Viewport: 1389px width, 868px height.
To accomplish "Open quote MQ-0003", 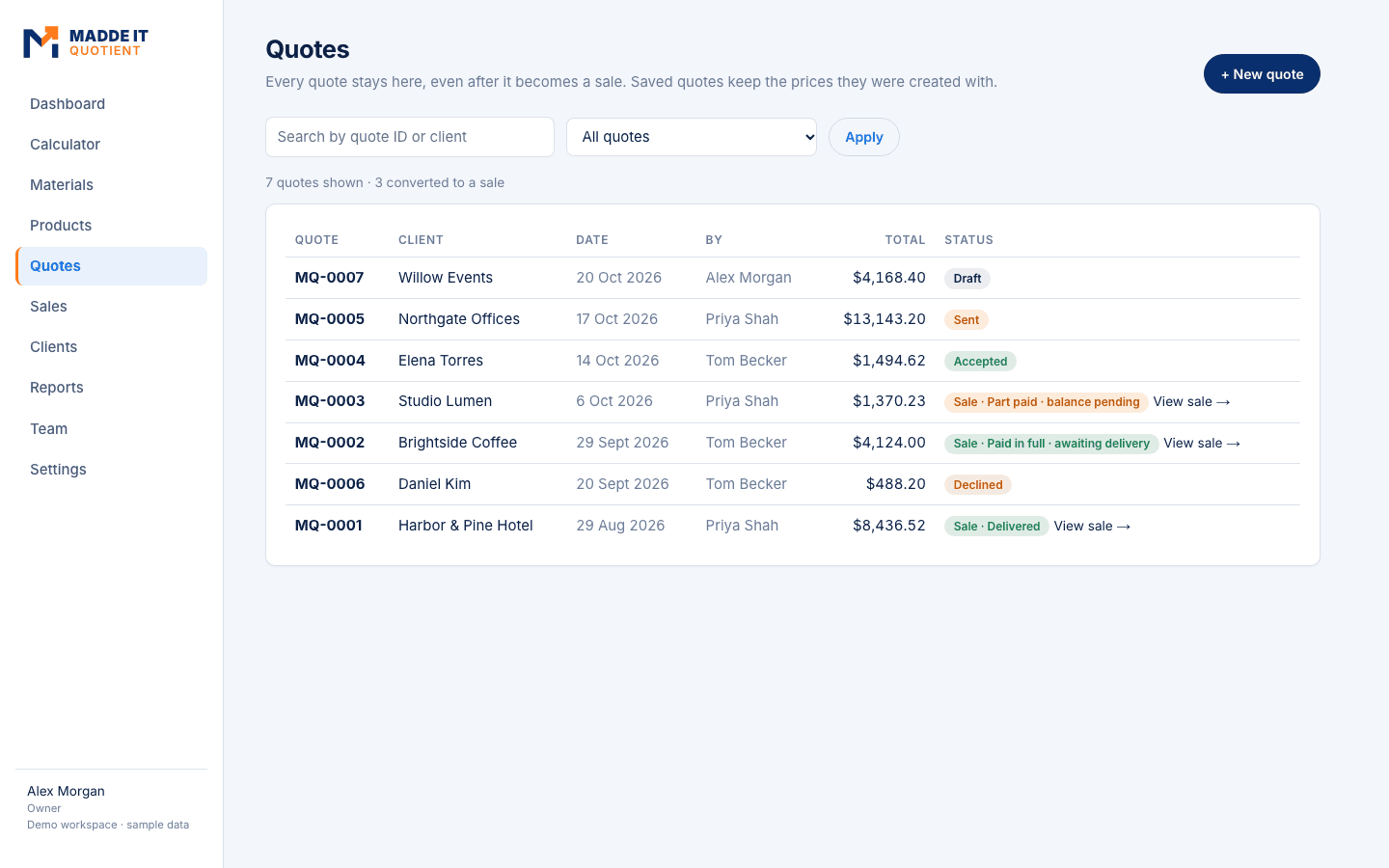I will (x=330, y=401).
